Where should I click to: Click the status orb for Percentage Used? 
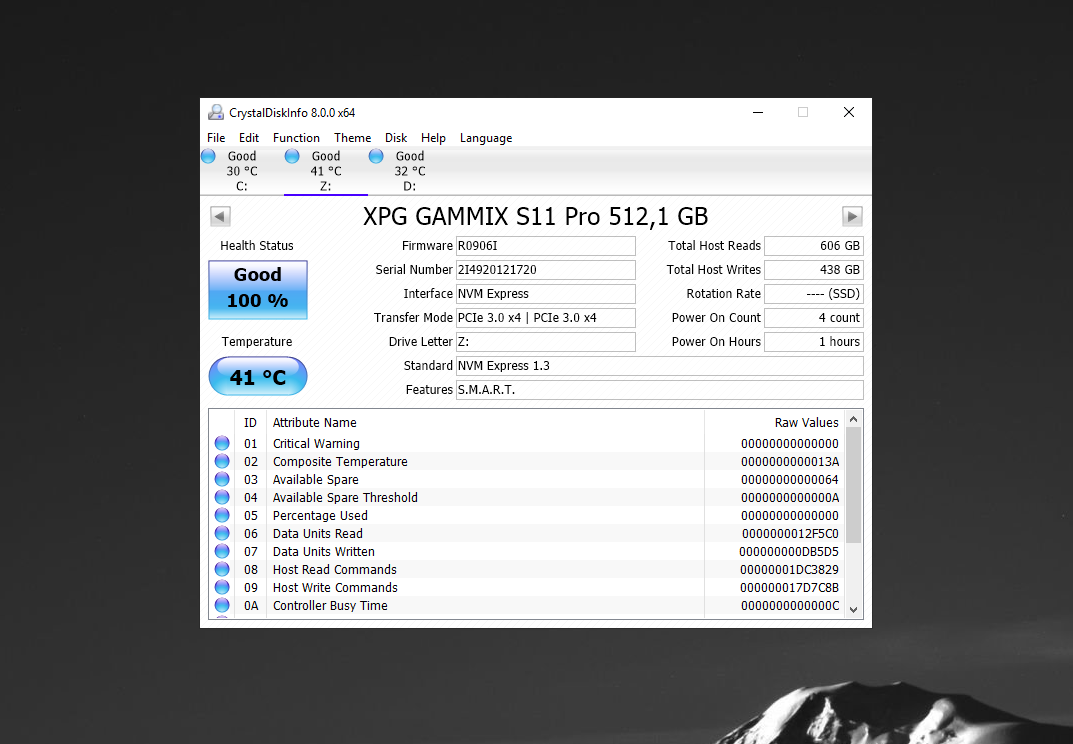point(222,515)
